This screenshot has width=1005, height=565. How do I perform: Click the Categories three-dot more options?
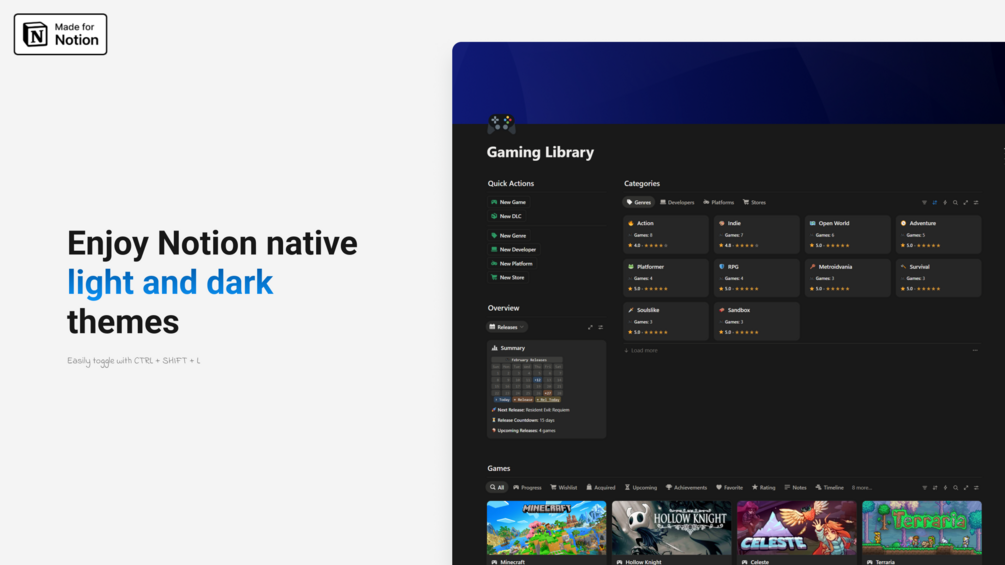(975, 350)
